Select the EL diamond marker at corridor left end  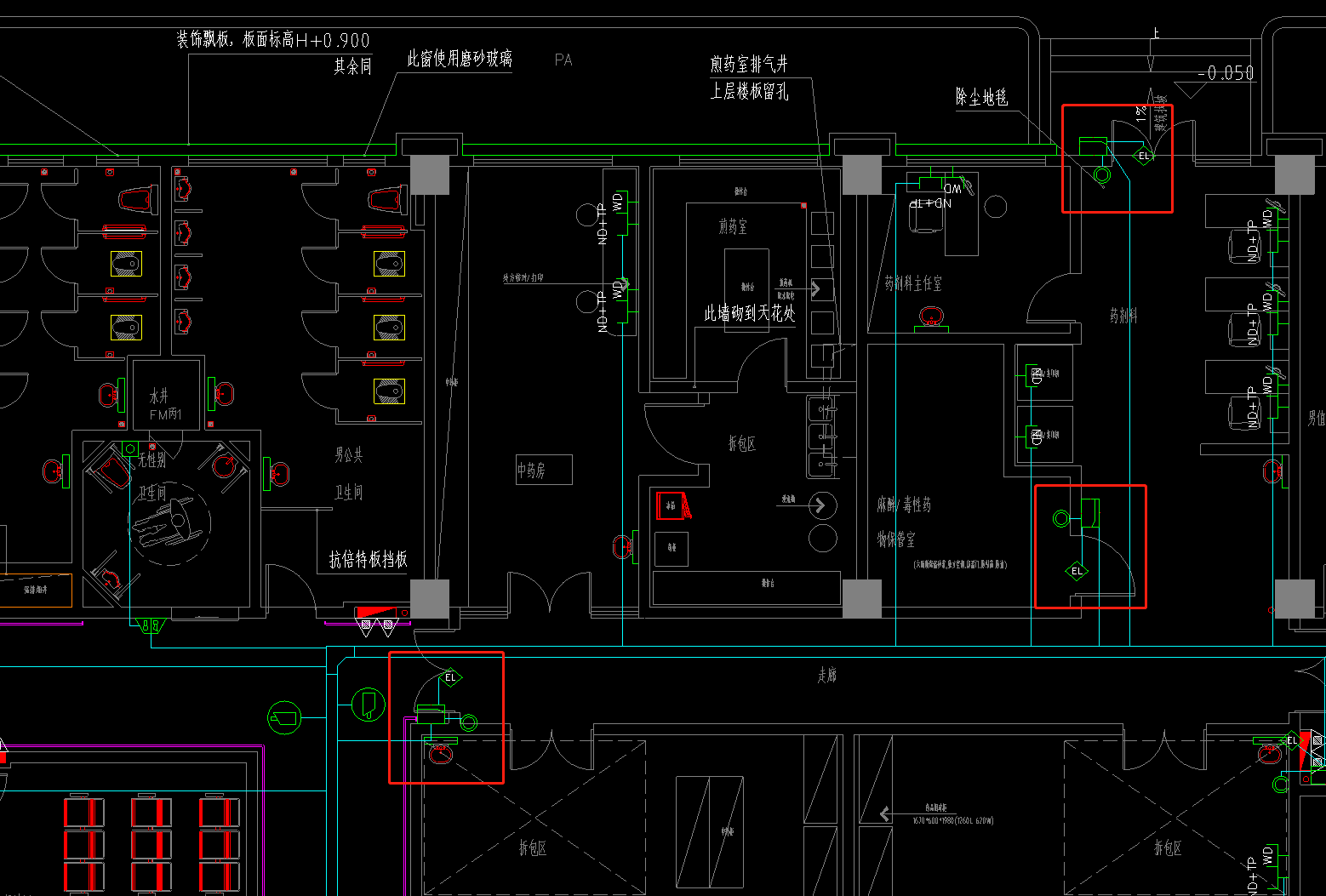451,677
